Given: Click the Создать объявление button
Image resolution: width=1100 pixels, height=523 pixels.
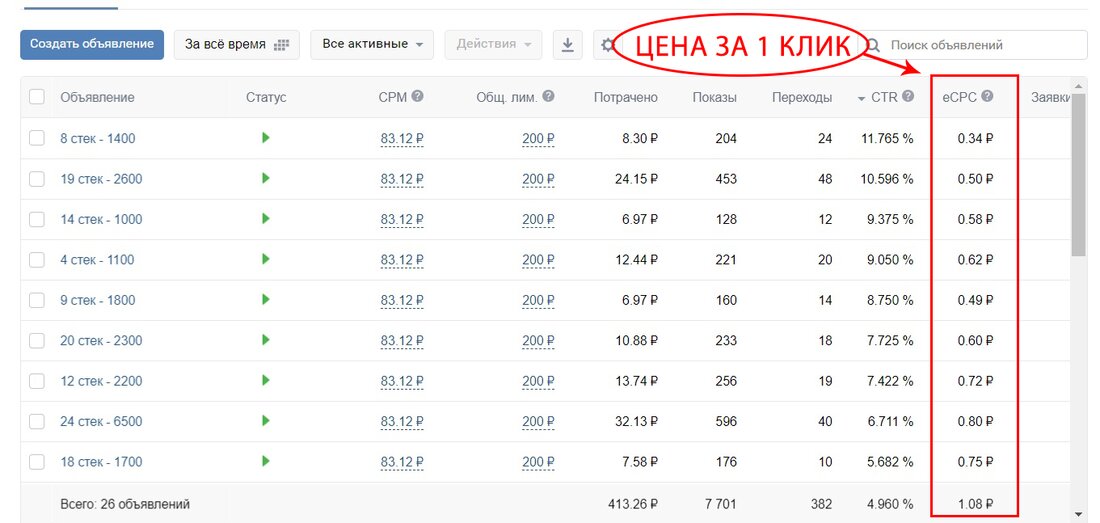Looking at the screenshot, I should click(x=92, y=45).
